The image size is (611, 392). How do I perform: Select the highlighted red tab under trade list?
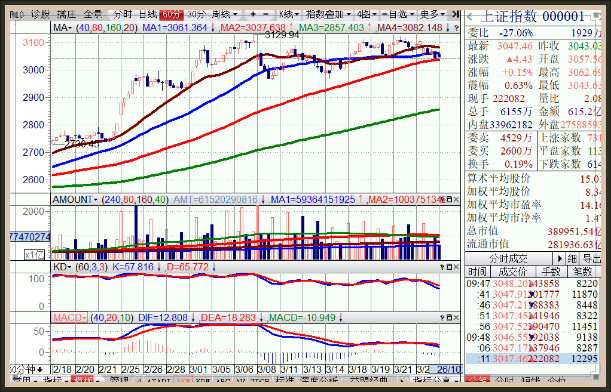(x=478, y=379)
